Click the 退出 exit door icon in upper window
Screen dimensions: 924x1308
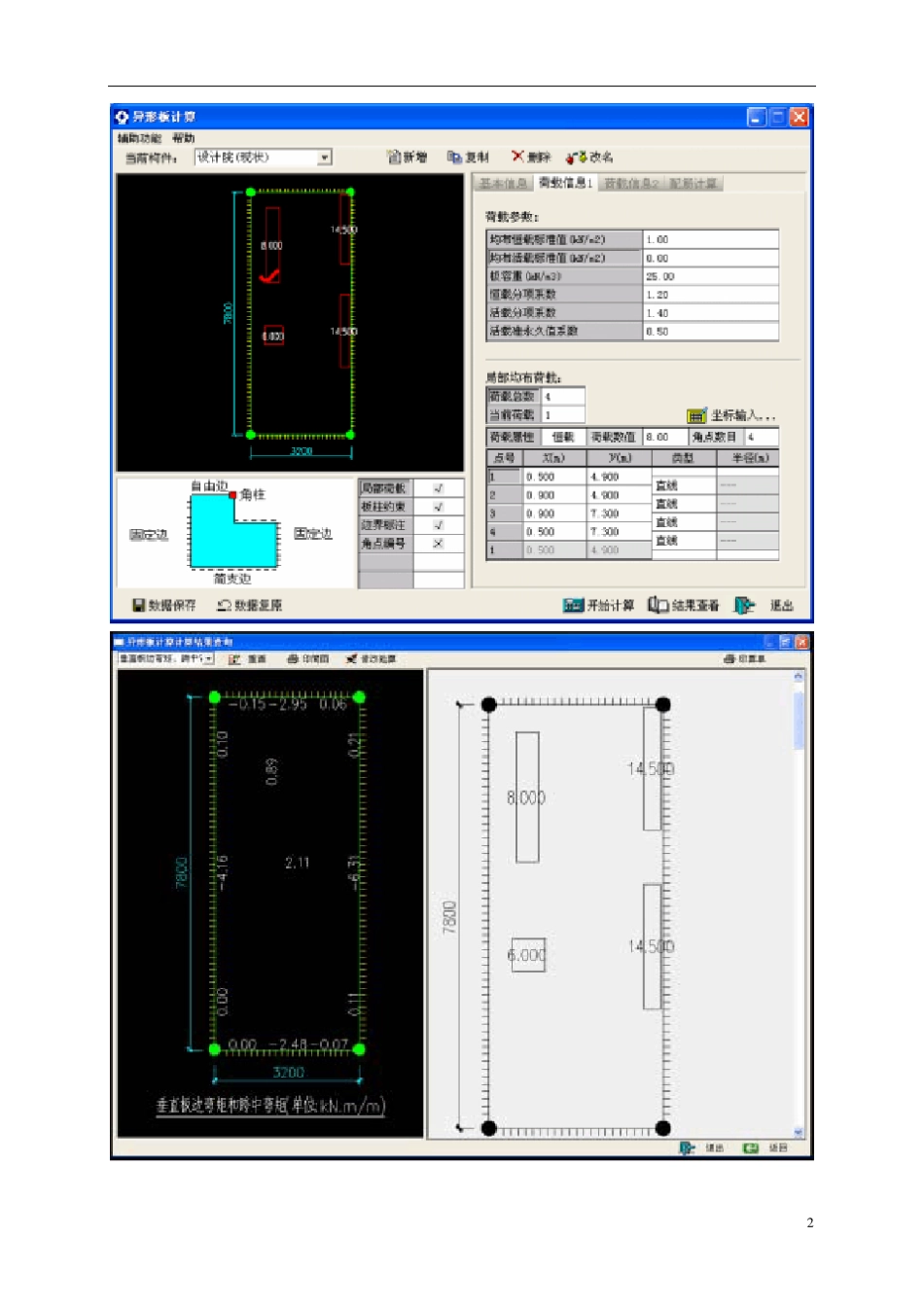coord(744,605)
